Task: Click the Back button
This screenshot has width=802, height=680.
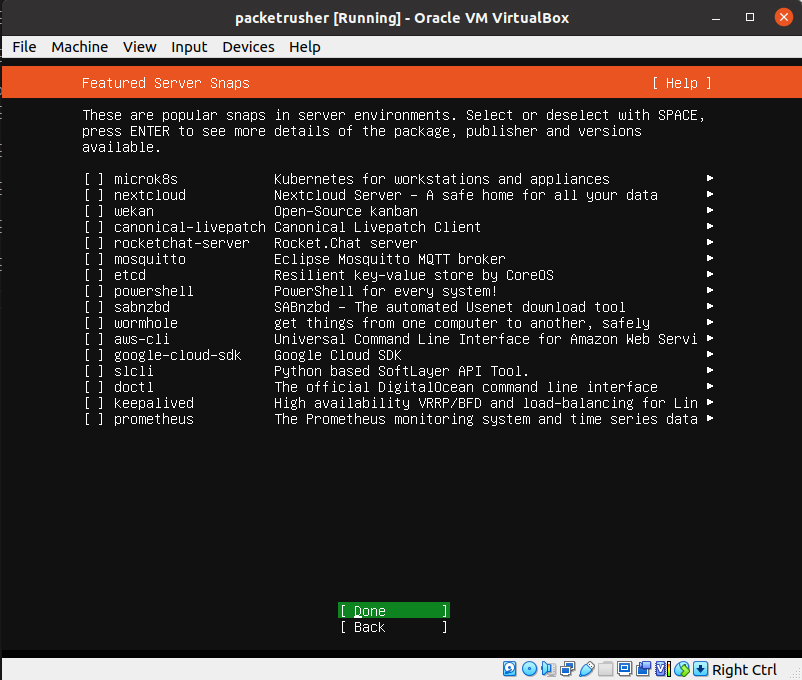Action: coord(393,627)
